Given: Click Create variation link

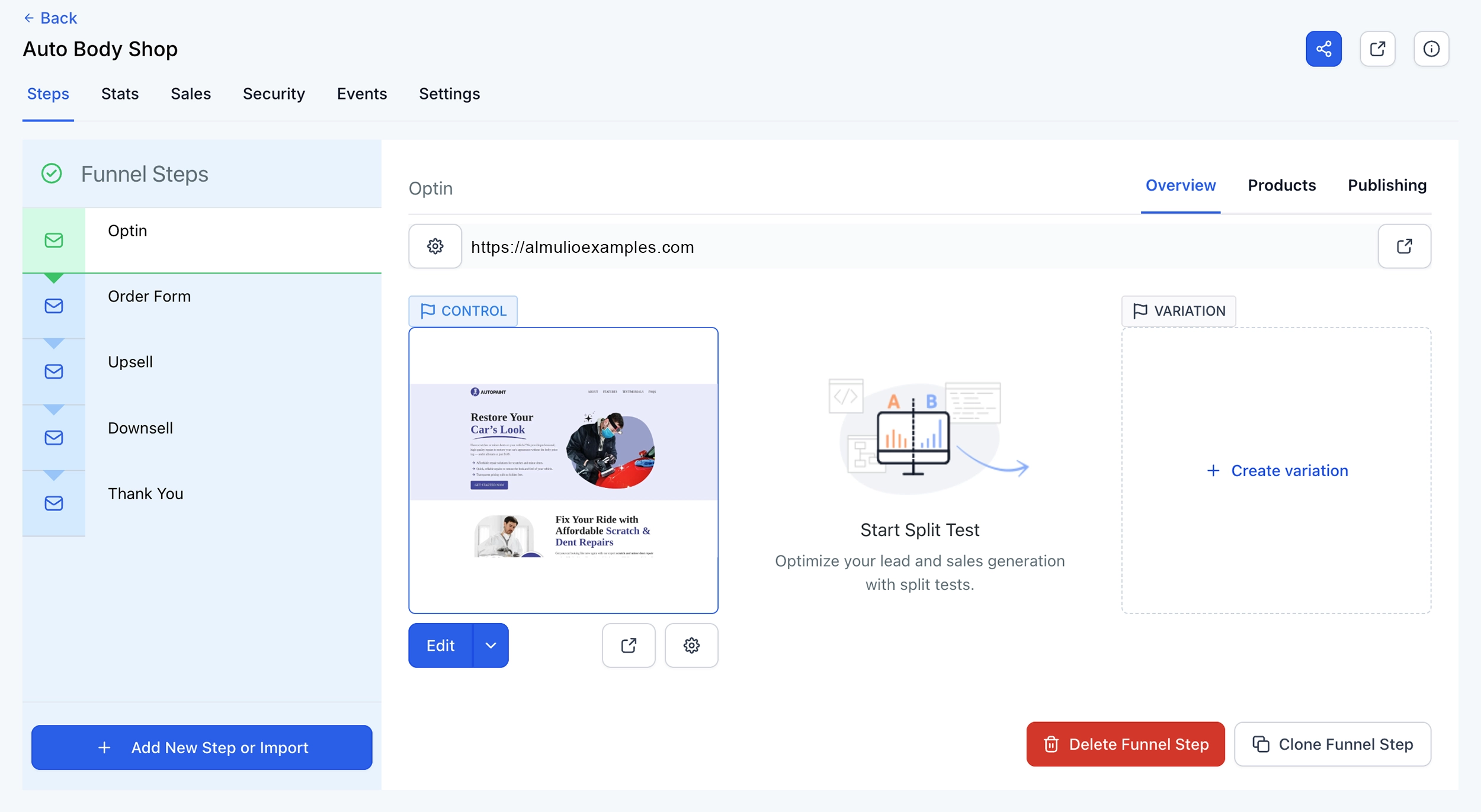Looking at the screenshot, I should click(1277, 470).
